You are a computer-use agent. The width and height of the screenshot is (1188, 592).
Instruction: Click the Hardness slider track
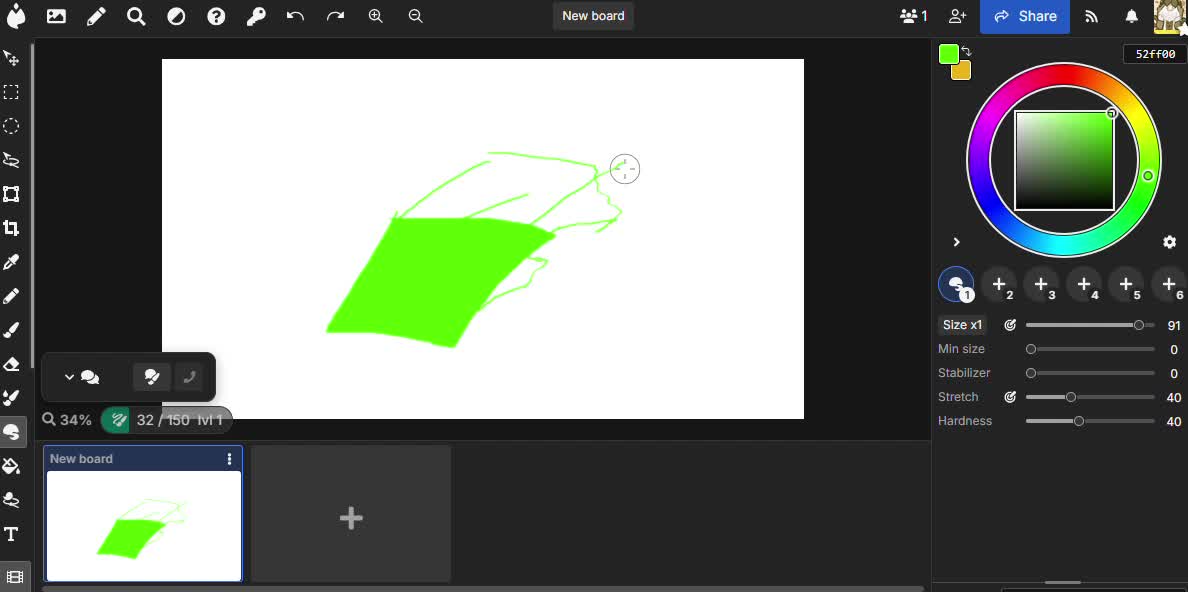pyautogui.click(x=1090, y=421)
